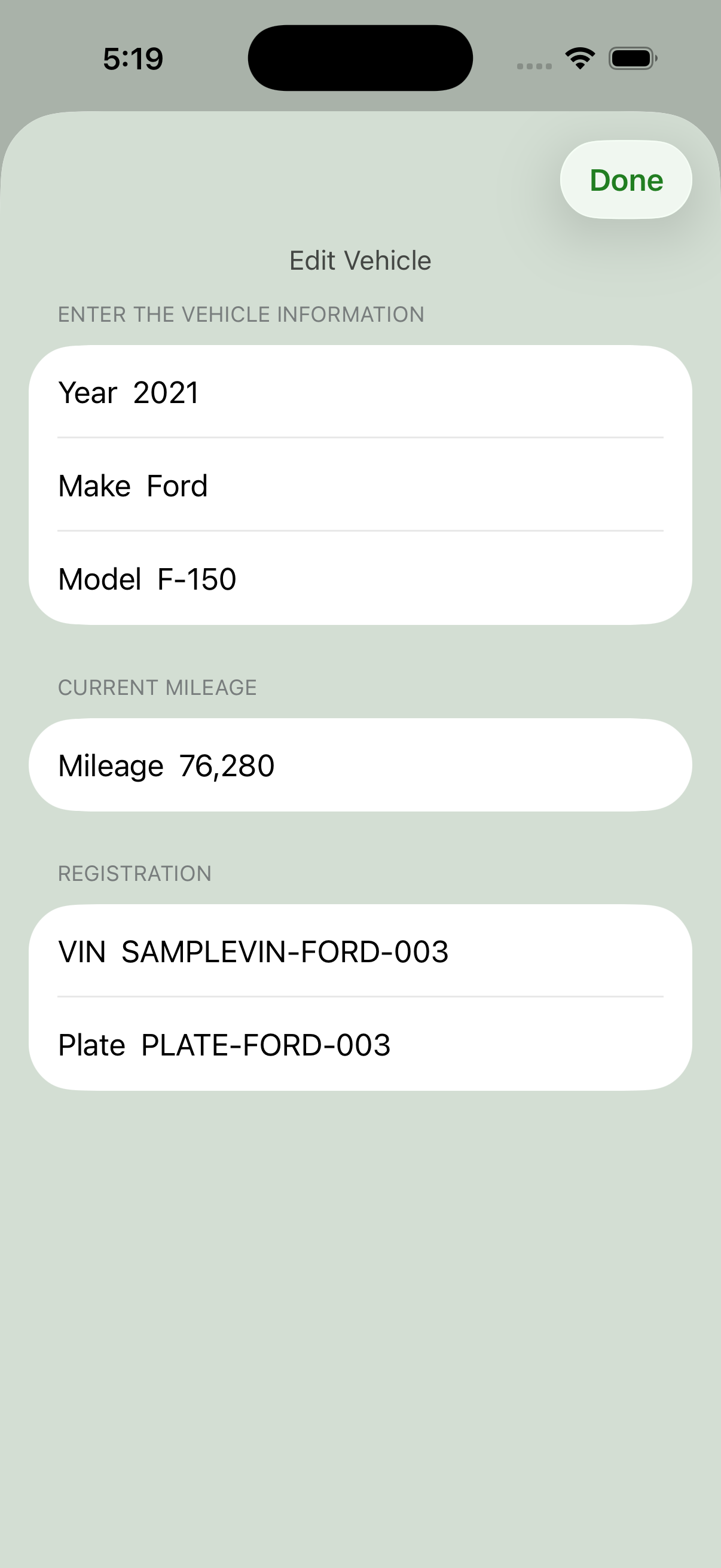The width and height of the screenshot is (721, 1568).
Task: Tap the Mileage label
Action: [111, 765]
